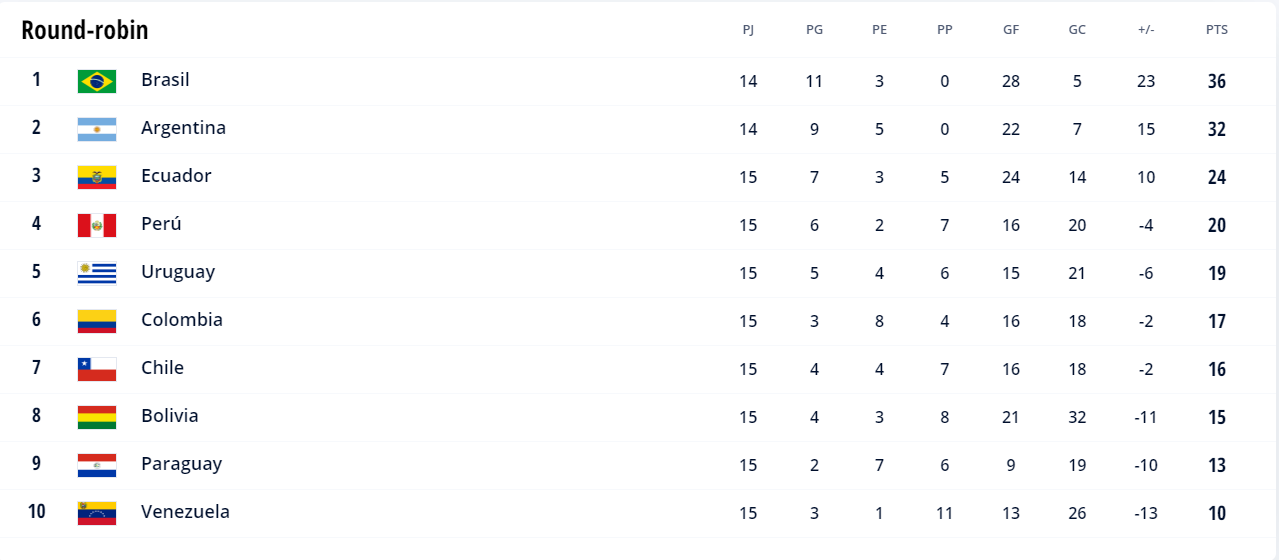Select the Uruguay team name
The height and width of the screenshot is (560, 1279).
[178, 272]
